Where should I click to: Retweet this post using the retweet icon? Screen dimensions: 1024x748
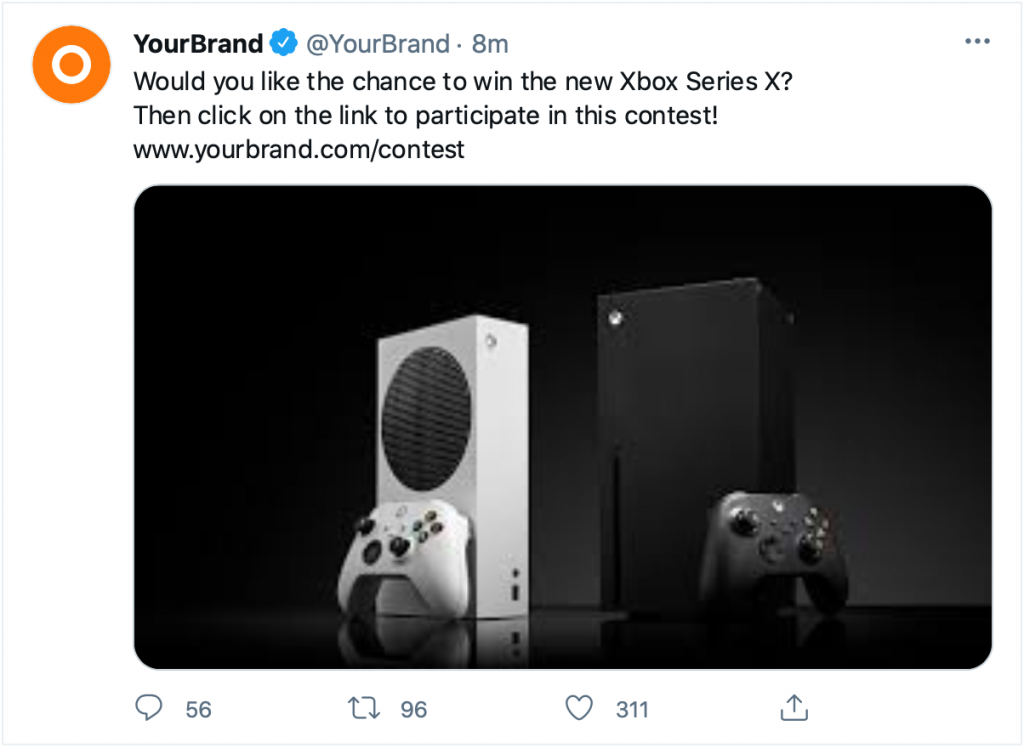click(x=363, y=709)
